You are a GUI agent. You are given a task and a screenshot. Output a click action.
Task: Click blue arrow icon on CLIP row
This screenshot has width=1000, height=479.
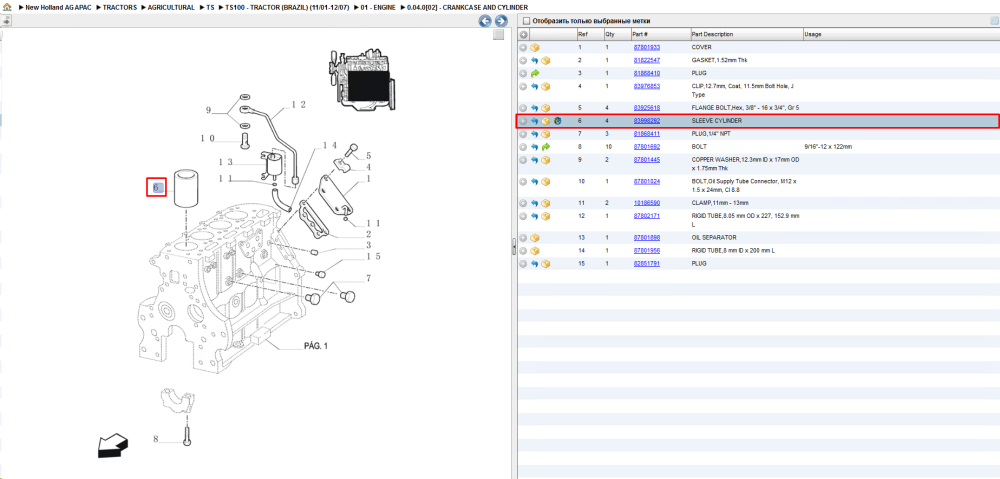point(534,86)
